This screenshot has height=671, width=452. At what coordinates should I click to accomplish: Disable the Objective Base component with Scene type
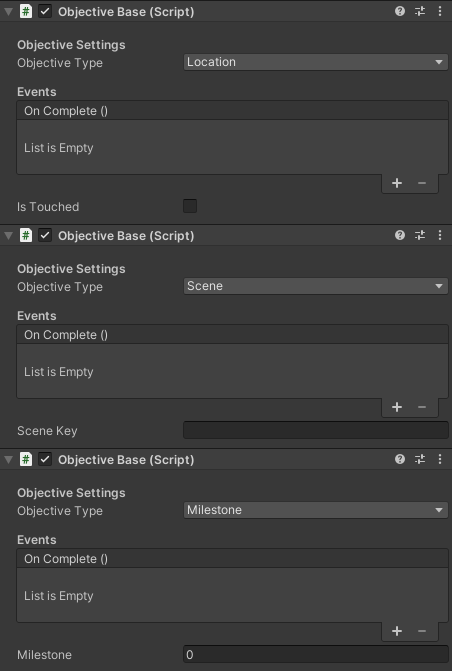coord(45,235)
